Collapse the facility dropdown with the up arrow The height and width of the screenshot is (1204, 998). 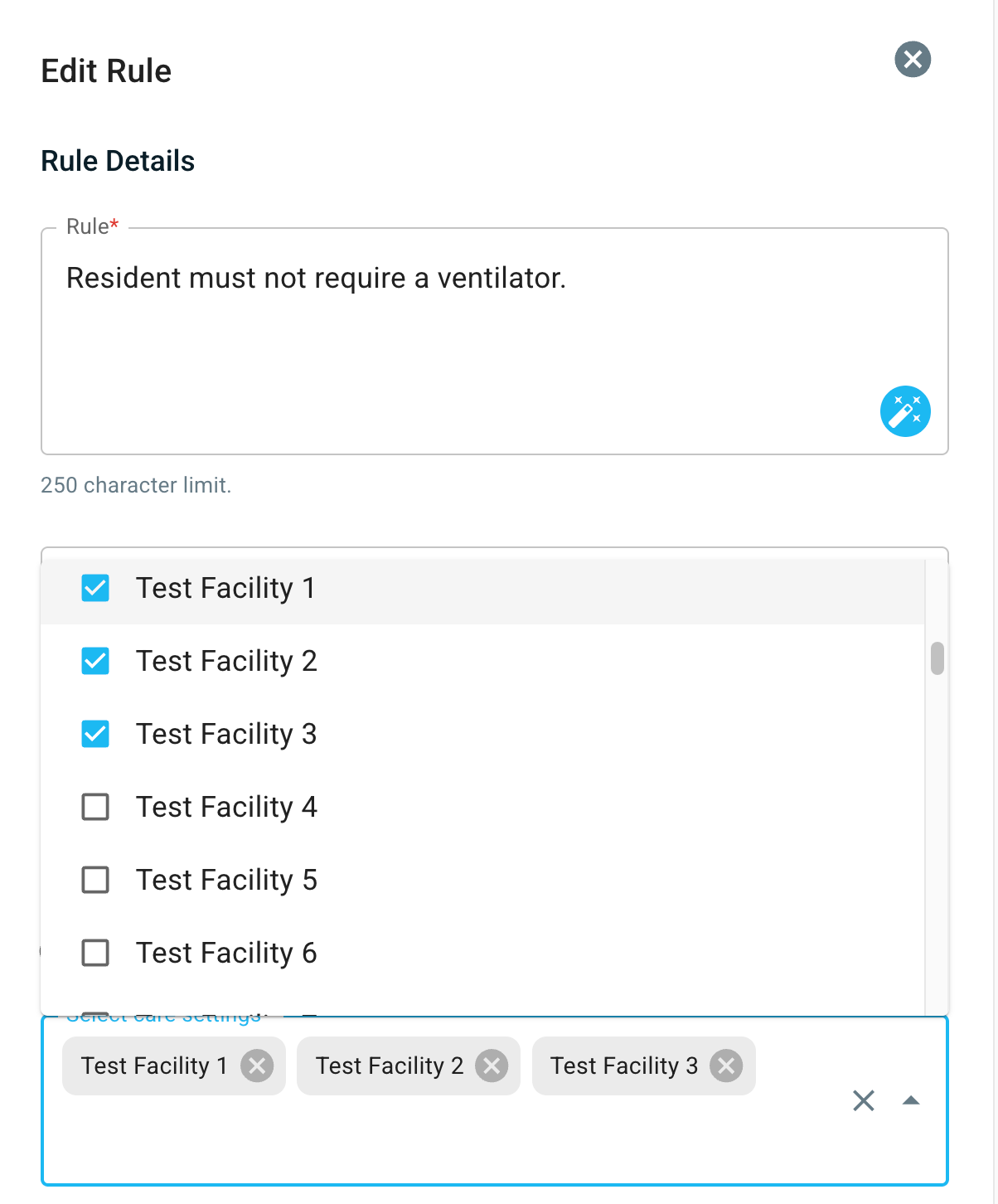pyautogui.click(x=911, y=1101)
